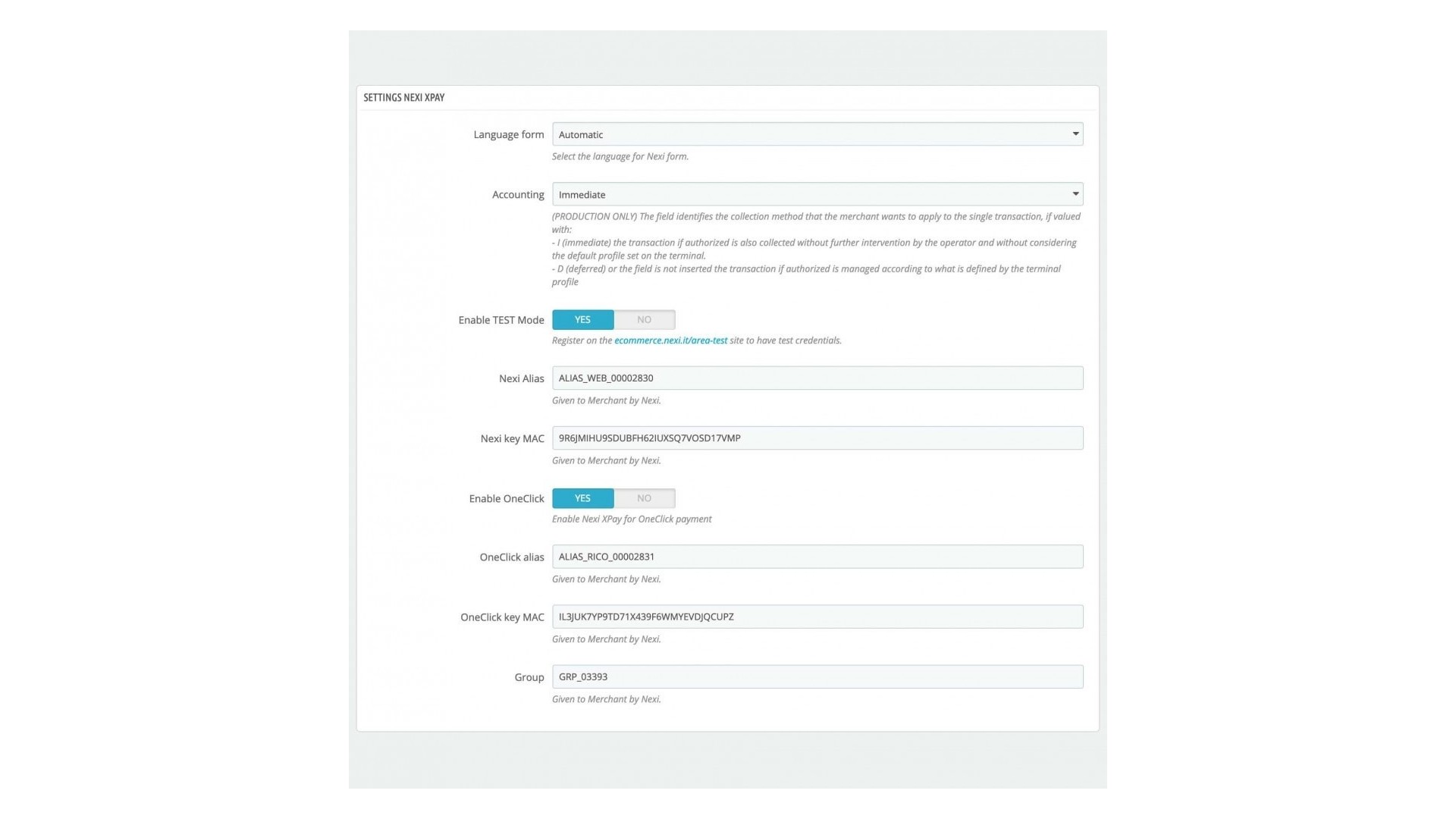
Task: Click the Immediate accounting value
Action: [x=582, y=194]
